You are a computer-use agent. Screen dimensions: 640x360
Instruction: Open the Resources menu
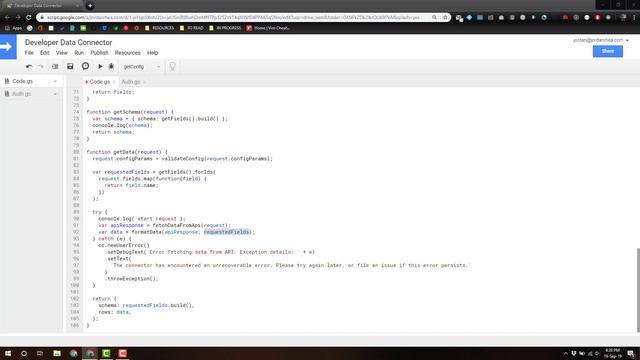pos(127,53)
